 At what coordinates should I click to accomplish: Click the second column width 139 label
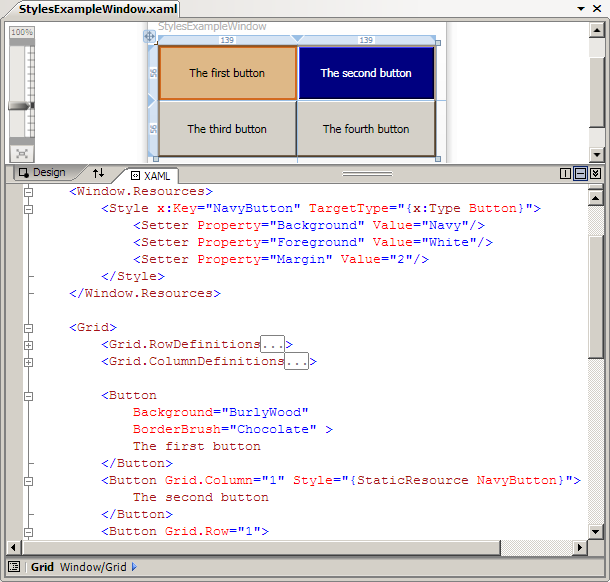(x=366, y=40)
